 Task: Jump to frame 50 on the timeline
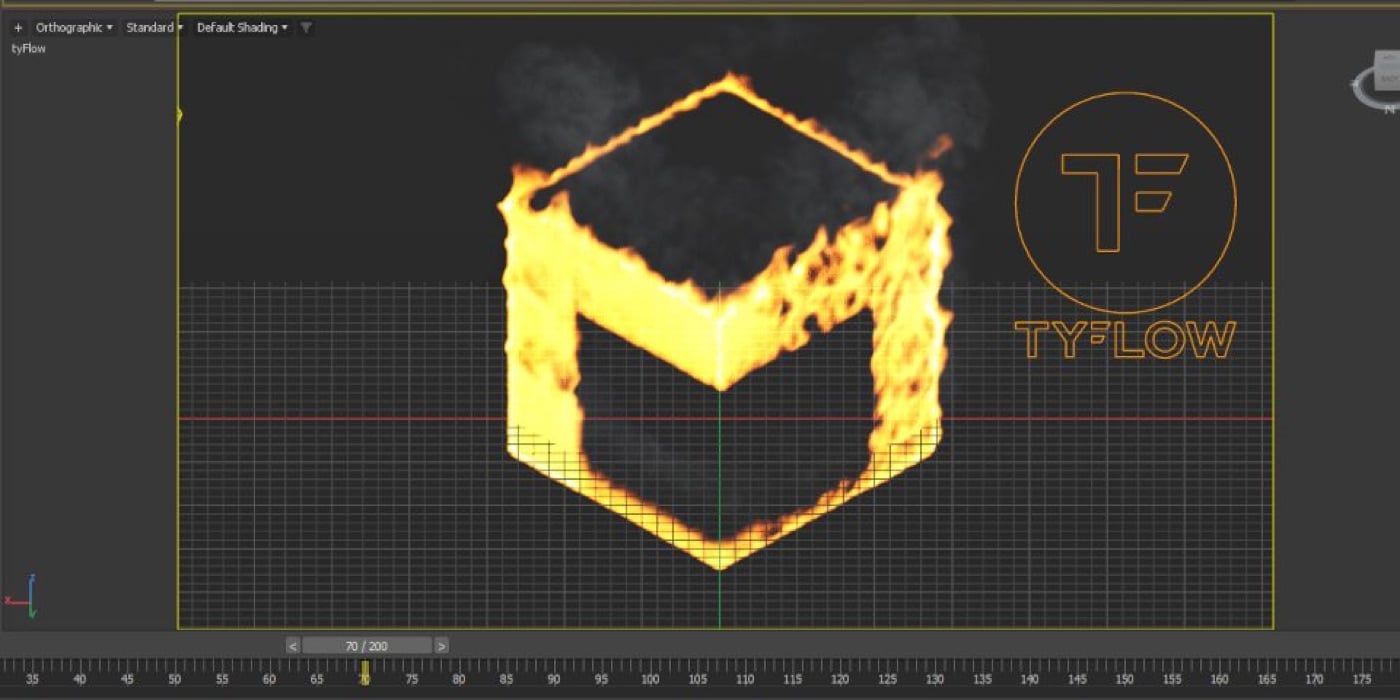coord(175,680)
